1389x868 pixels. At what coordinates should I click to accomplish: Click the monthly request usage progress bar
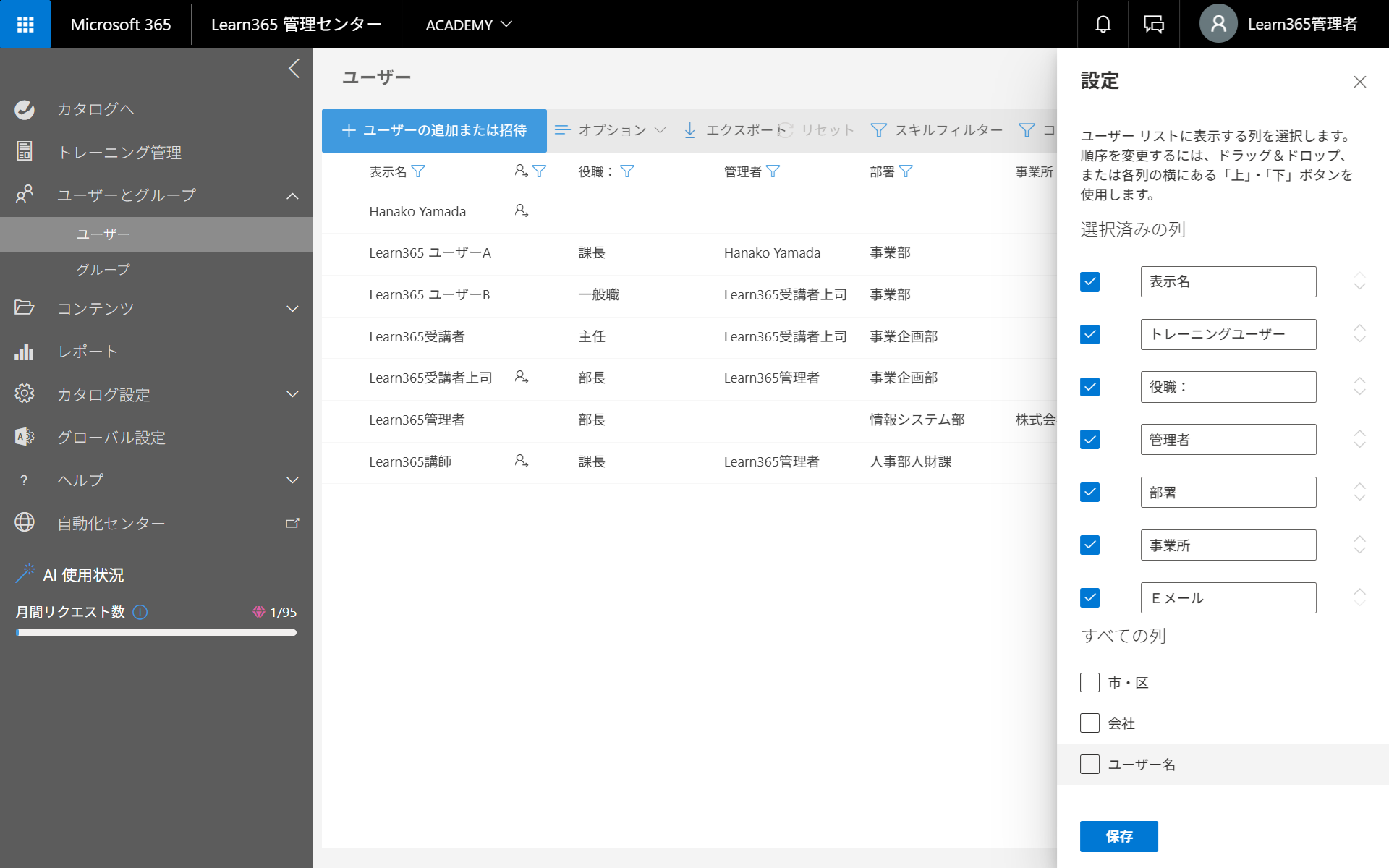pos(156,633)
